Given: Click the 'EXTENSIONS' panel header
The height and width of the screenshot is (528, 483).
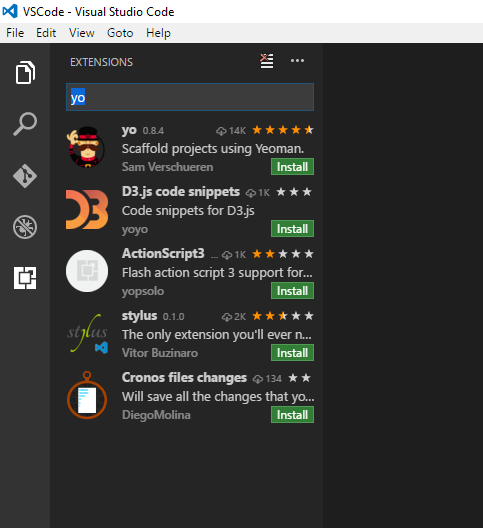Looking at the screenshot, I should pyautogui.click(x=101, y=62).
